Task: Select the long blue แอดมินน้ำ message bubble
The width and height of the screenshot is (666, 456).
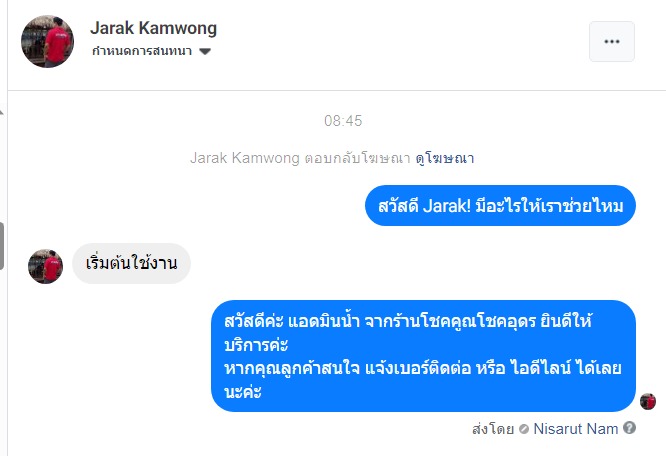Action: 423,356
